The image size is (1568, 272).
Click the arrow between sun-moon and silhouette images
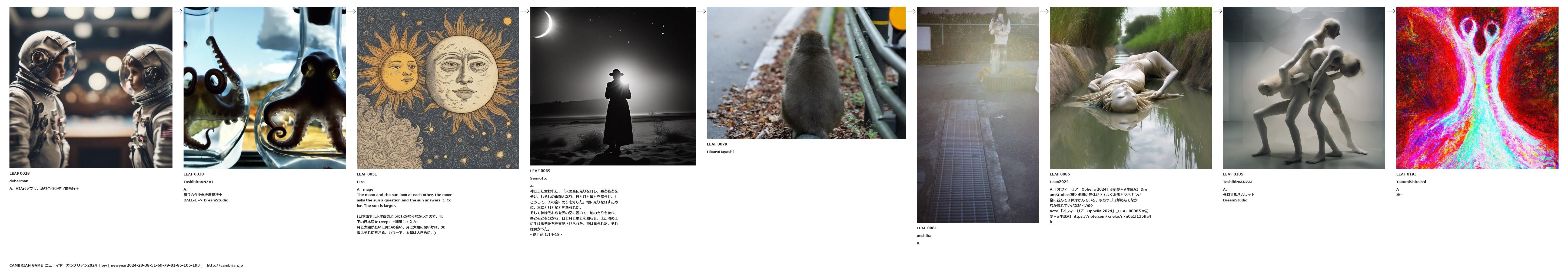tap(525, 11)
